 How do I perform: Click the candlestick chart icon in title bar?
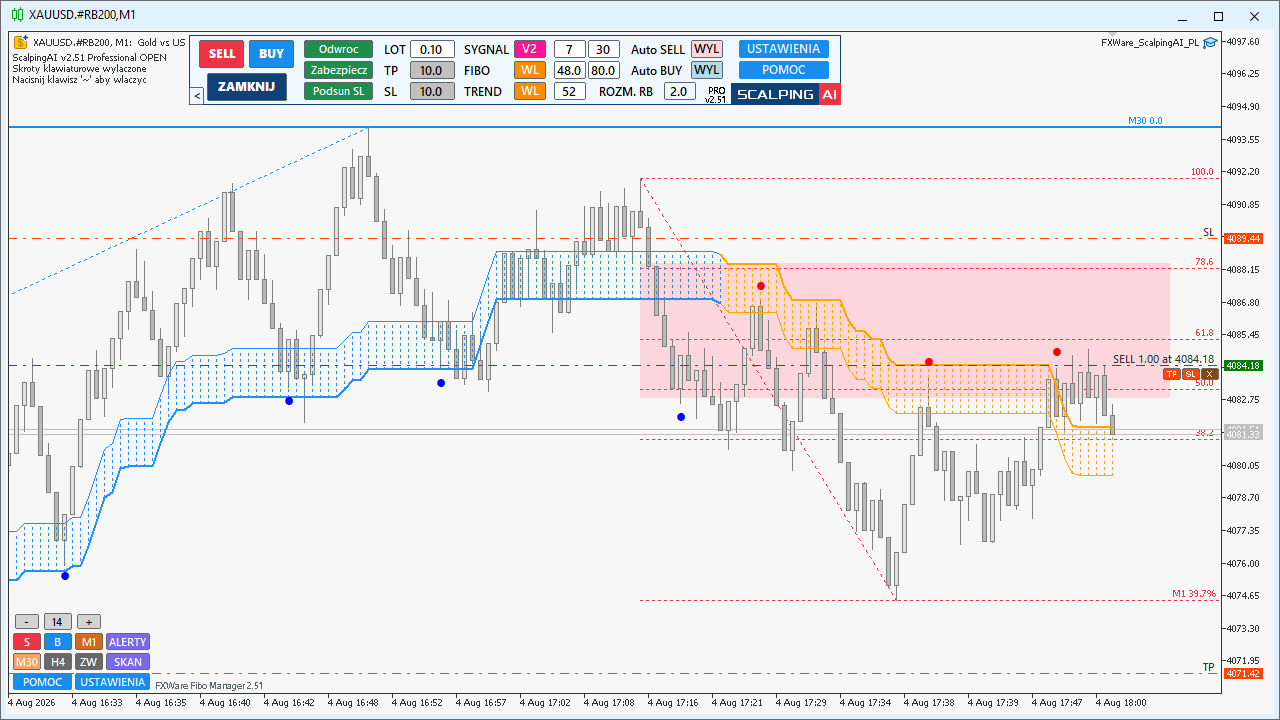[16, 15]
